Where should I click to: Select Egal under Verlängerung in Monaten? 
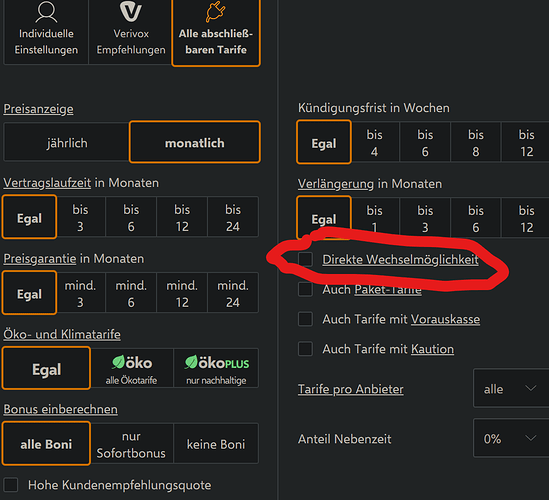pos(324,218)
